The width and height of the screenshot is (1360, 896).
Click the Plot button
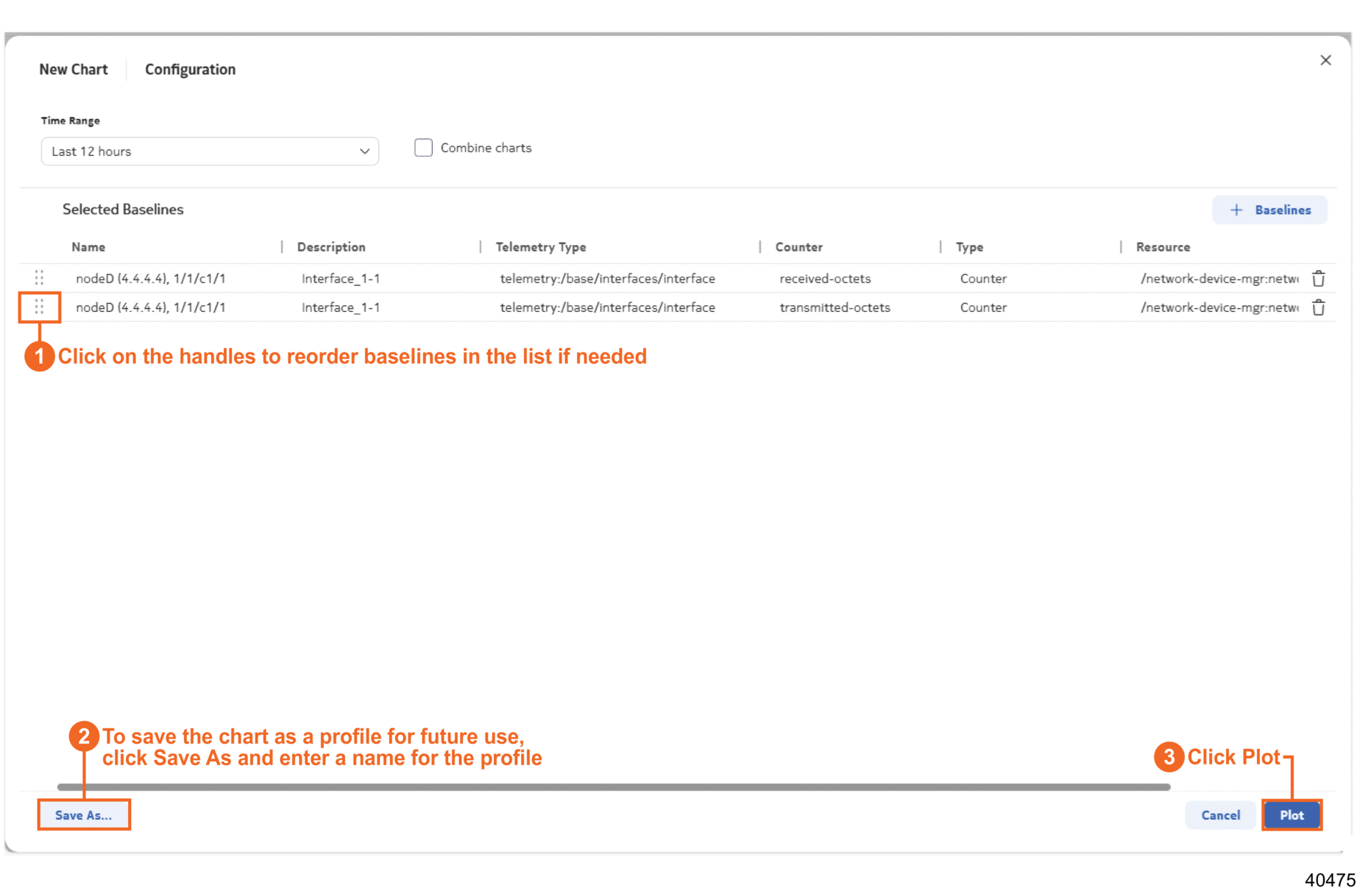point(1291,815)
